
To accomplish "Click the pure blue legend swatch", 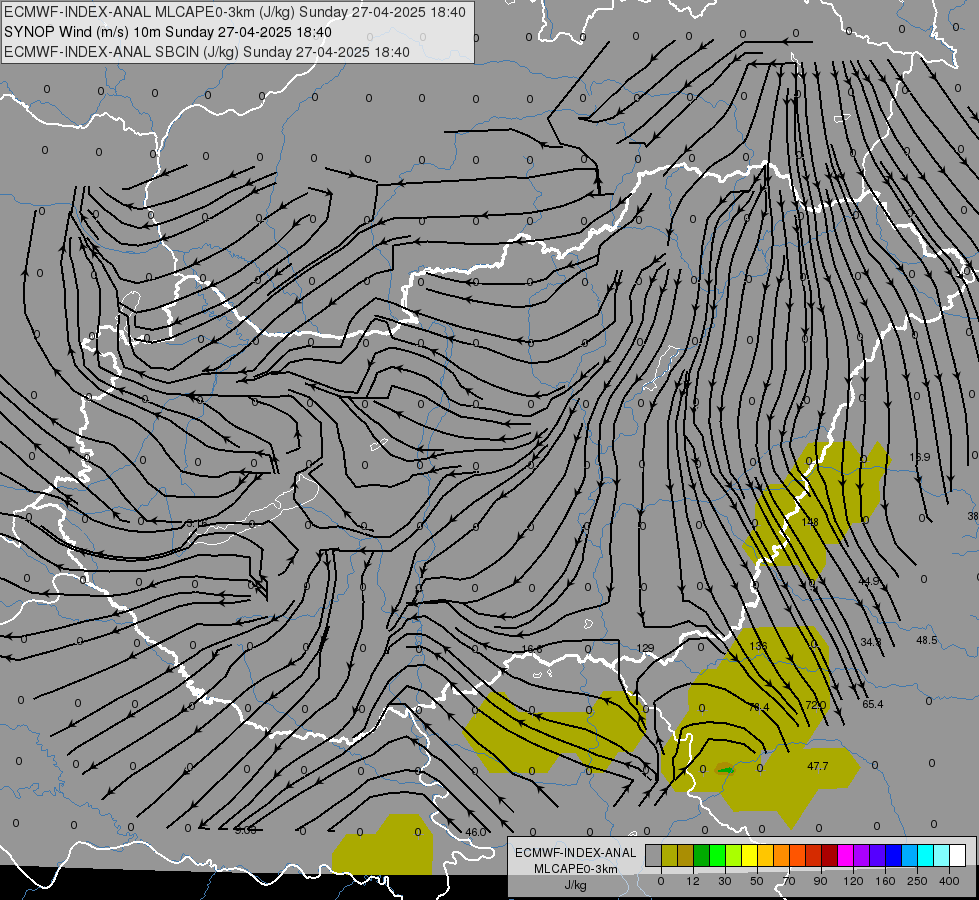I will (894, 855).
